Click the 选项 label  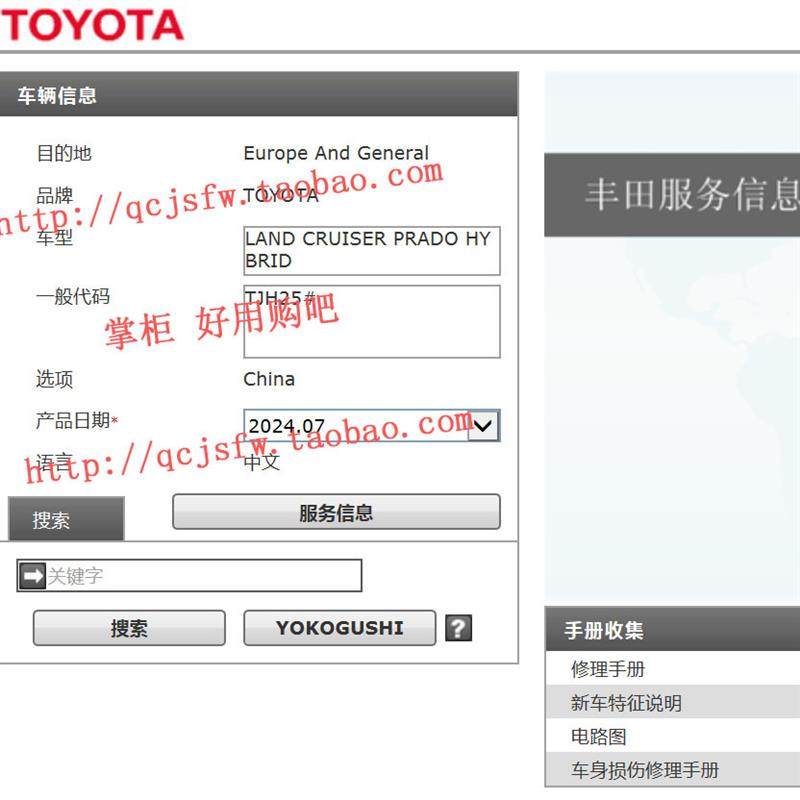(54, 379)
